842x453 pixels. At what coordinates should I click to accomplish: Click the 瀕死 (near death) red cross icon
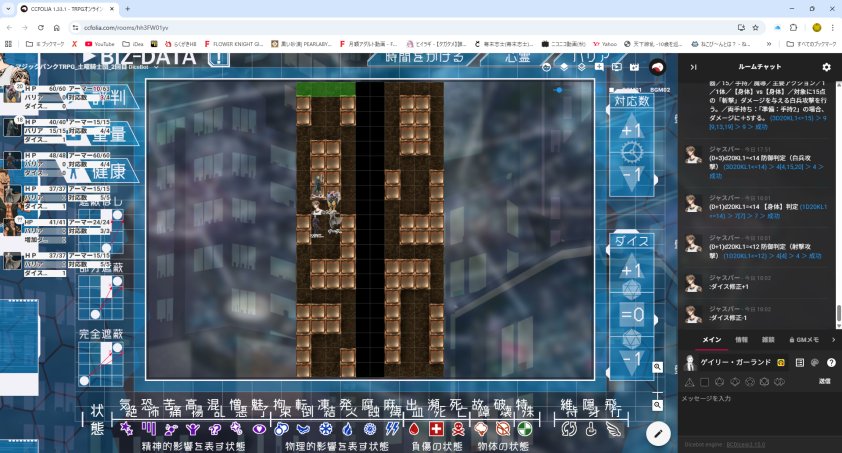pos(436,429)
